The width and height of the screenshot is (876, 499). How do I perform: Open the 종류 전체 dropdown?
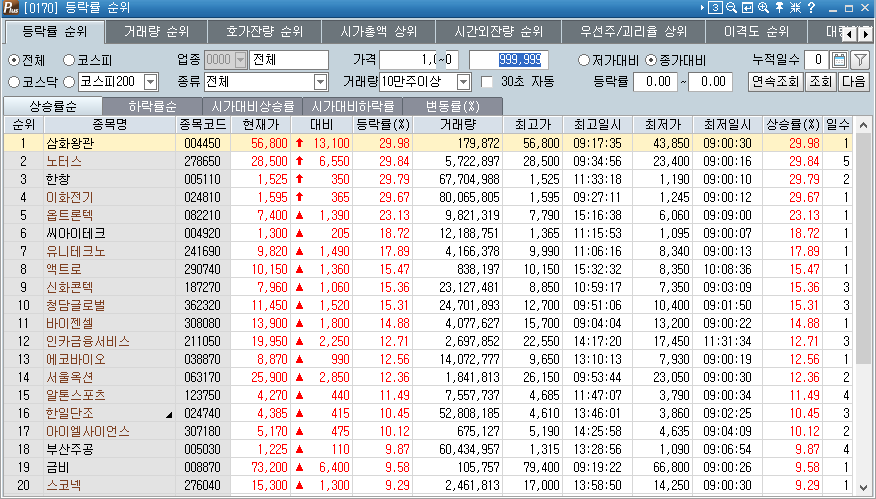tap(320, 82)
